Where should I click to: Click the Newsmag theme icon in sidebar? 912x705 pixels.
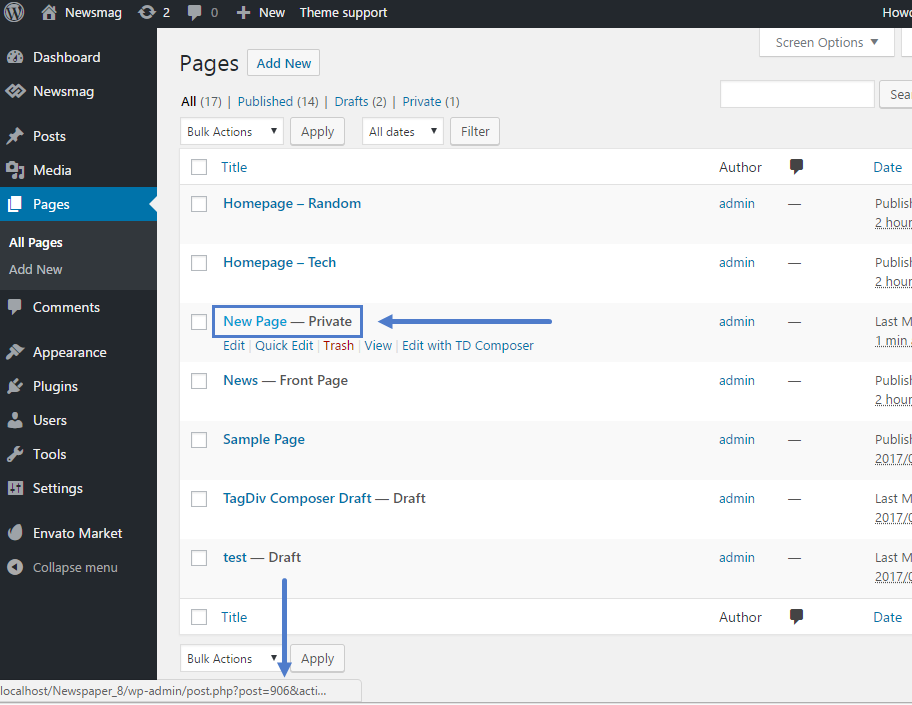[x=15, y=91]
